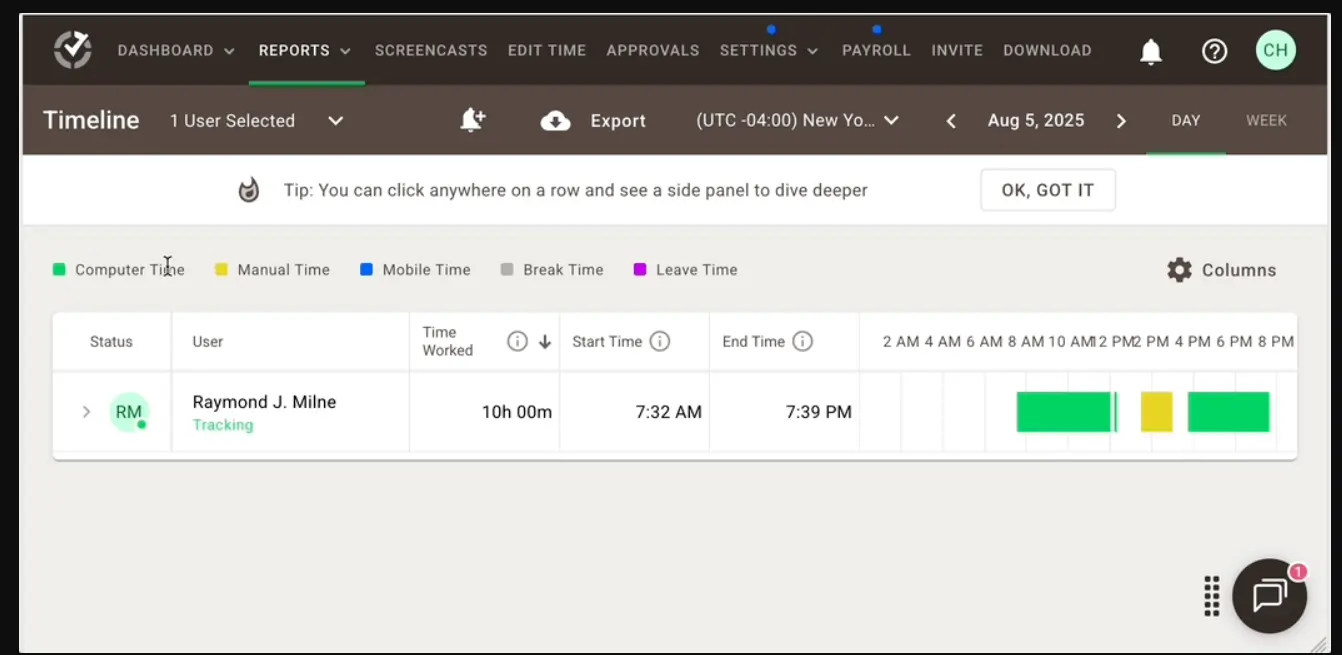Click the Break Time gray swatch
Image resolution: width=1342 pixels, height=655 pixels.
[x=506, y=270]
